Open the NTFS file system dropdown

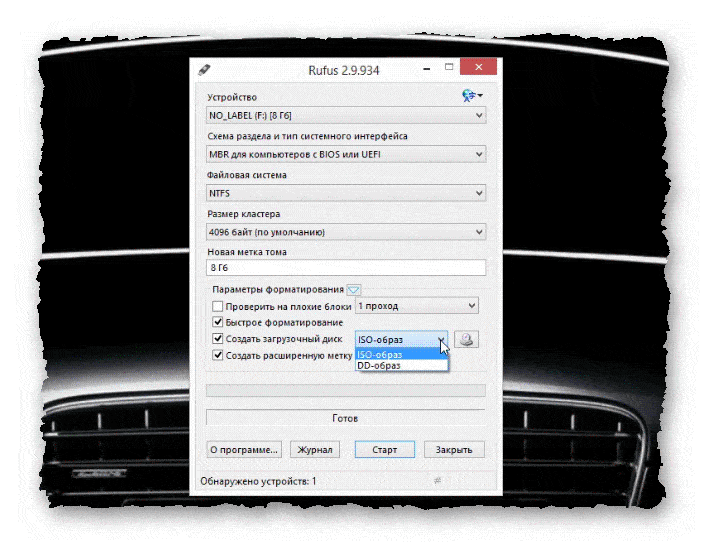coord(346,193)
